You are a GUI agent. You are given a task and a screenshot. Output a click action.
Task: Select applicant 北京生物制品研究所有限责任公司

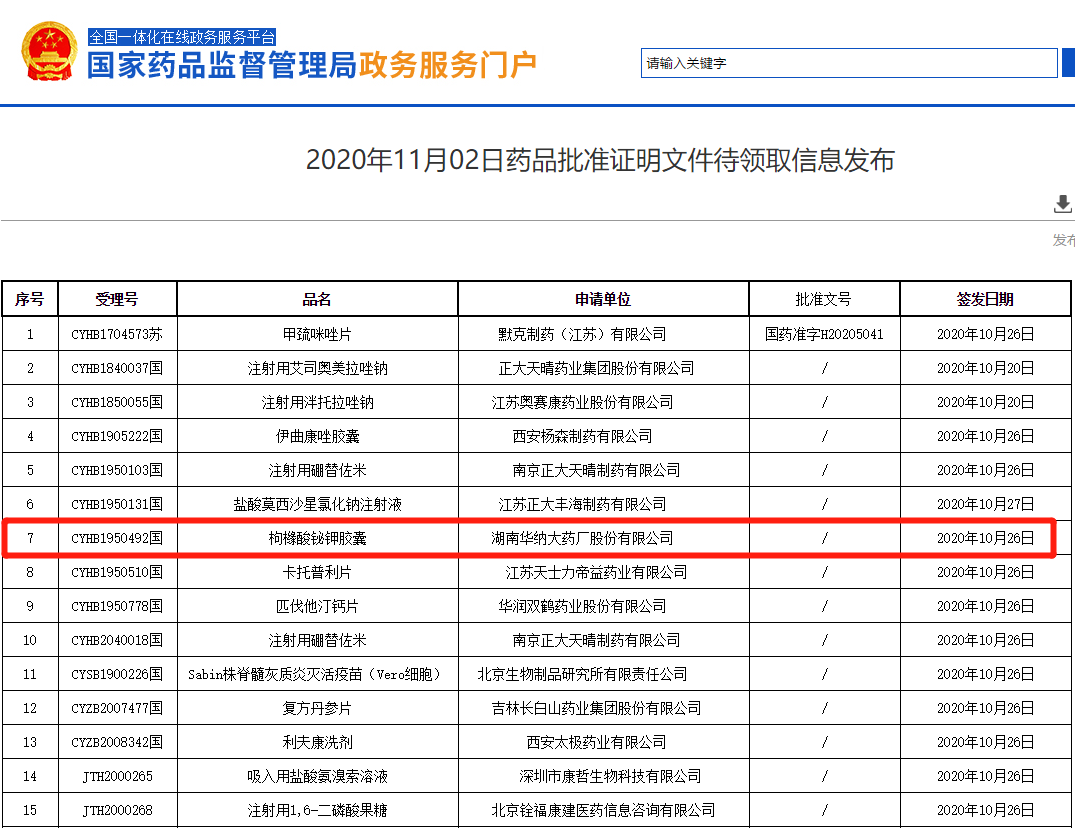pos(582,674)
